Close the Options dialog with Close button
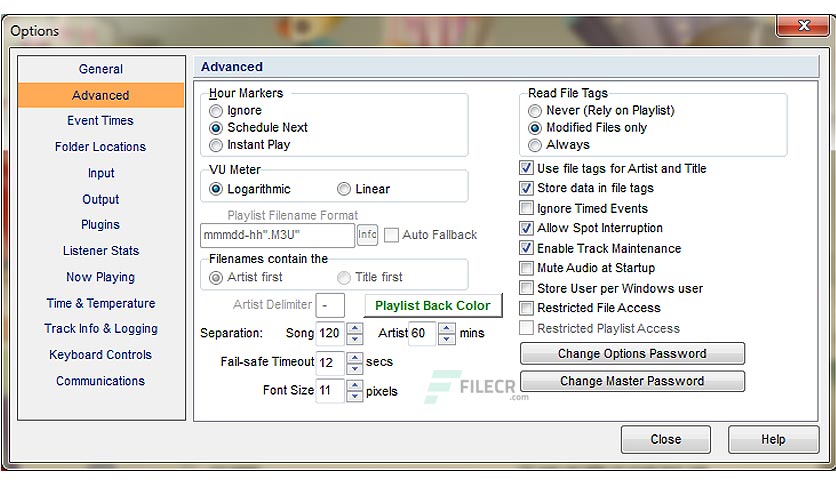 click(665, 439)
